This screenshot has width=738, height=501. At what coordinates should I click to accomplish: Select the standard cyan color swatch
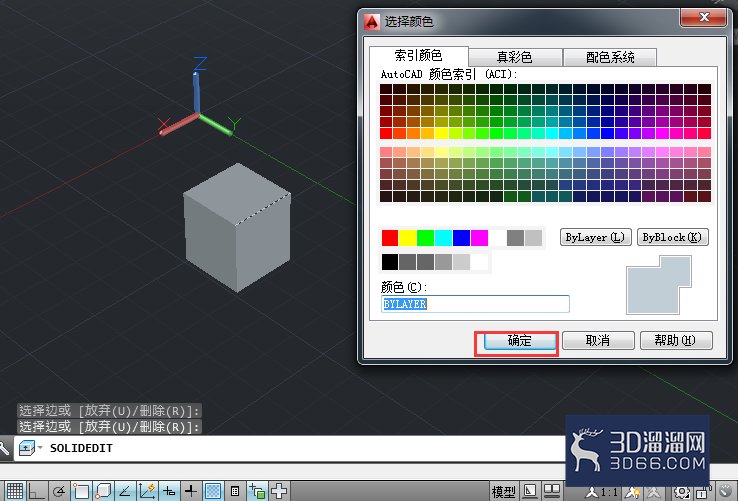point(443,238)
